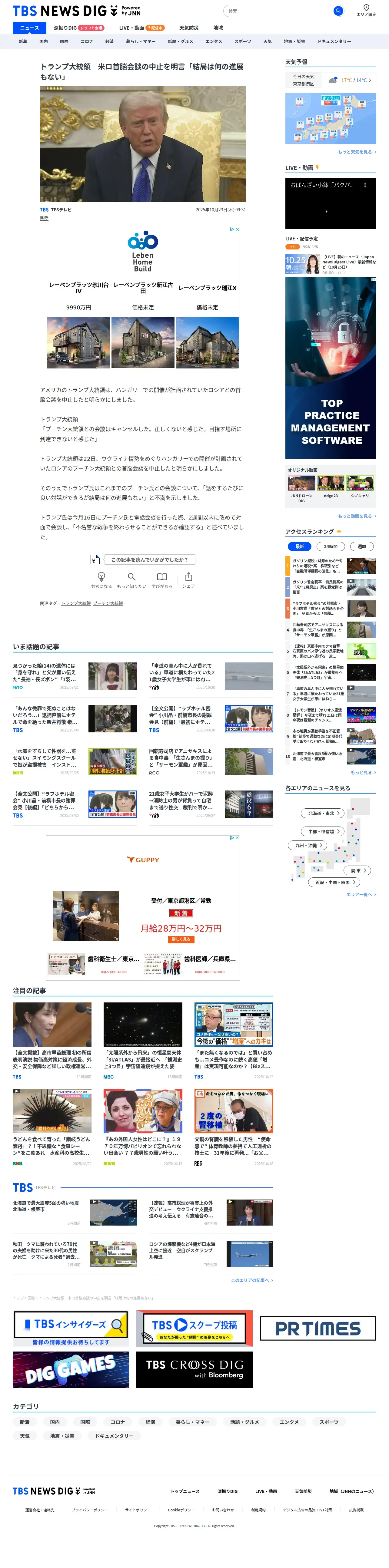Open the うどんを食べて育った 讃岐うどん雲丹 article

[52, 1127]
